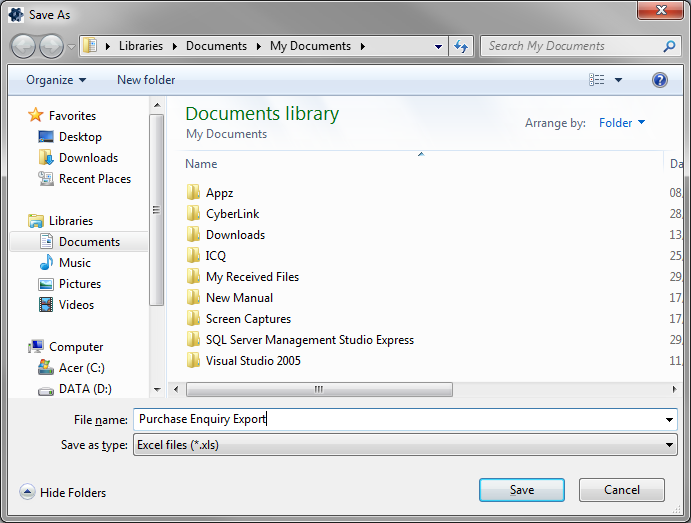The image size is (691, 523).
Task: Collapse the pane with Hide Folders
Action: click(63, 493)
